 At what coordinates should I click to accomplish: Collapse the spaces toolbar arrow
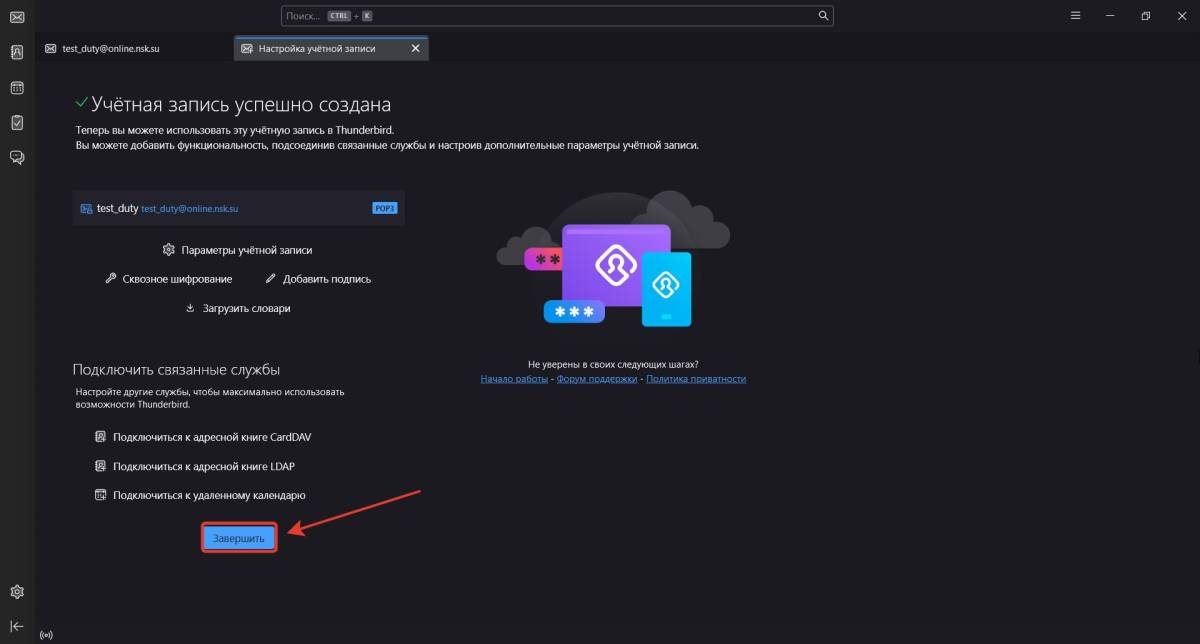(17, 626)
